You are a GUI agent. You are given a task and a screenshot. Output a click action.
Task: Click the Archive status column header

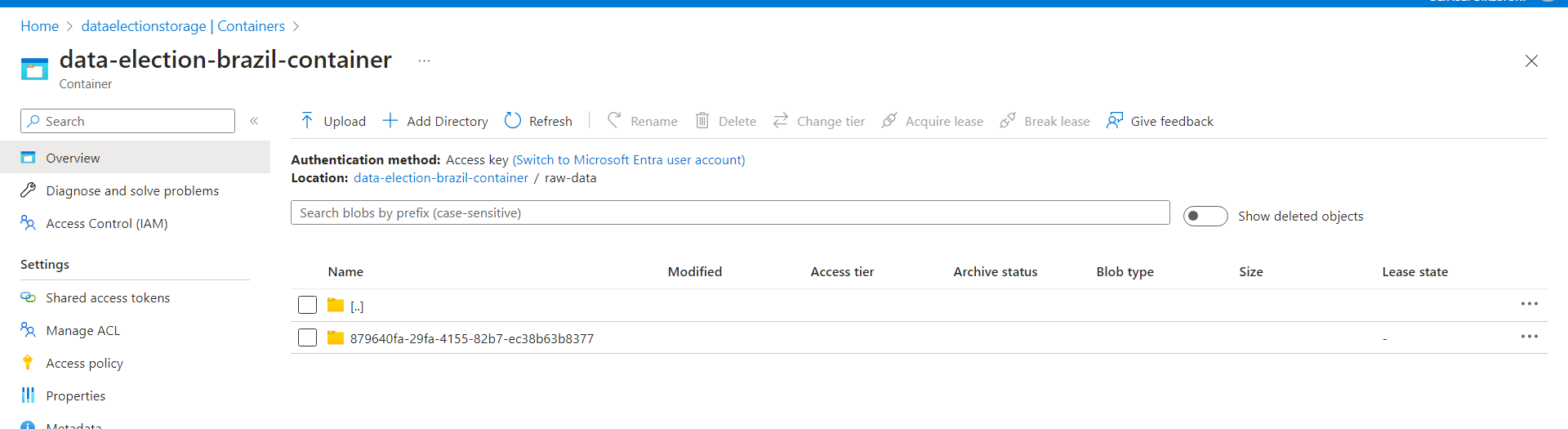(x=996, y=272)
